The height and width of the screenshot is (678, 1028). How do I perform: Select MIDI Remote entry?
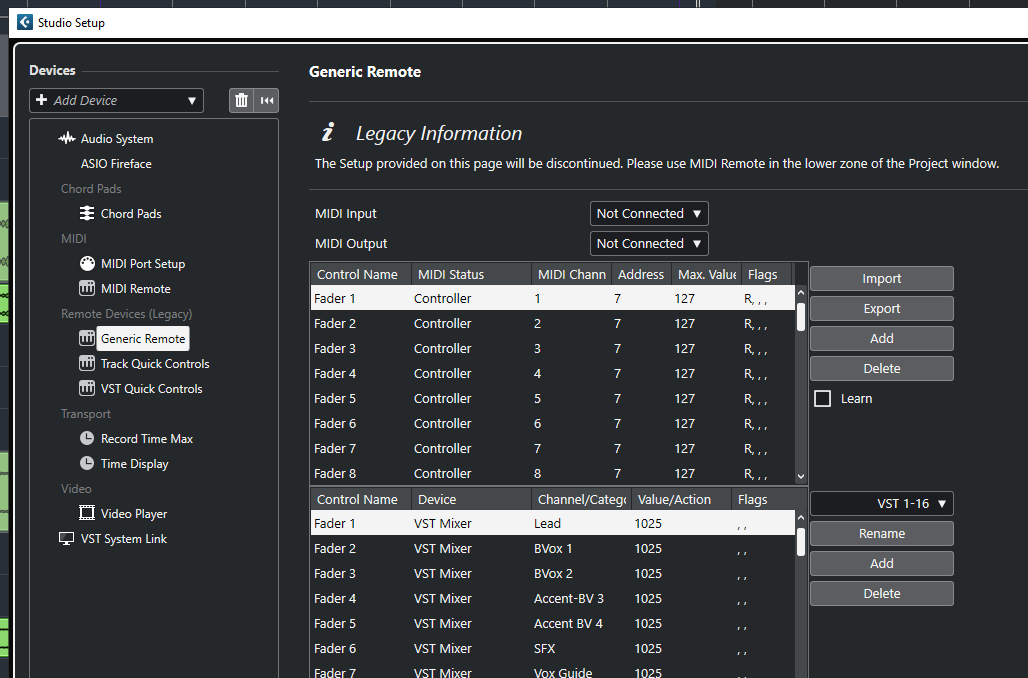136,289
